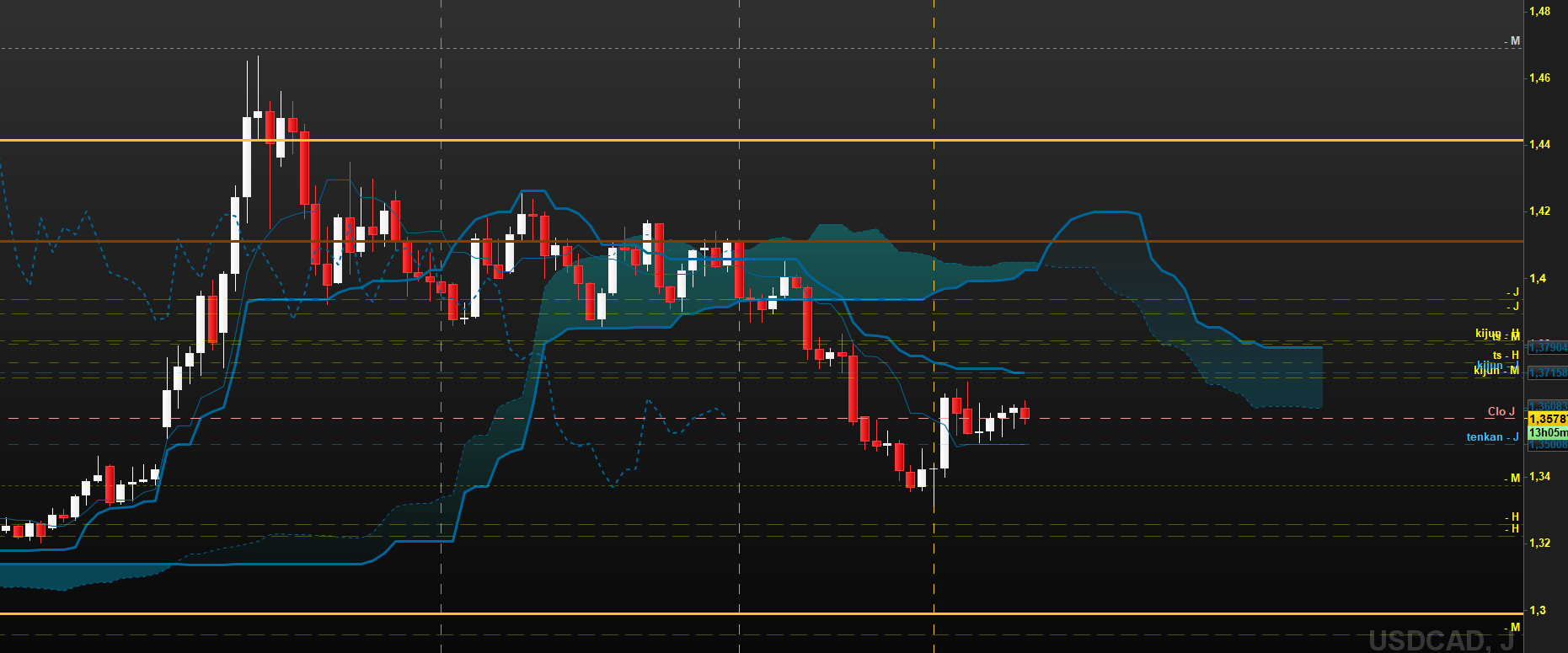
Task: Select the 'kijun - M' yellow label
Action: tap(1496, 371)
